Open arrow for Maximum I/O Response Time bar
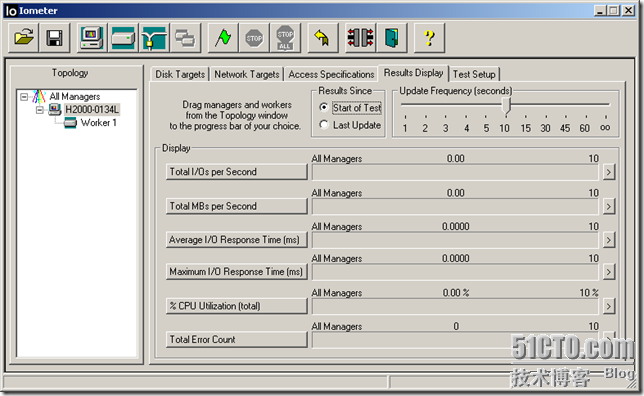Image resolution: width=644 pixels, height=396 pixels. click(x=609, y=272)
